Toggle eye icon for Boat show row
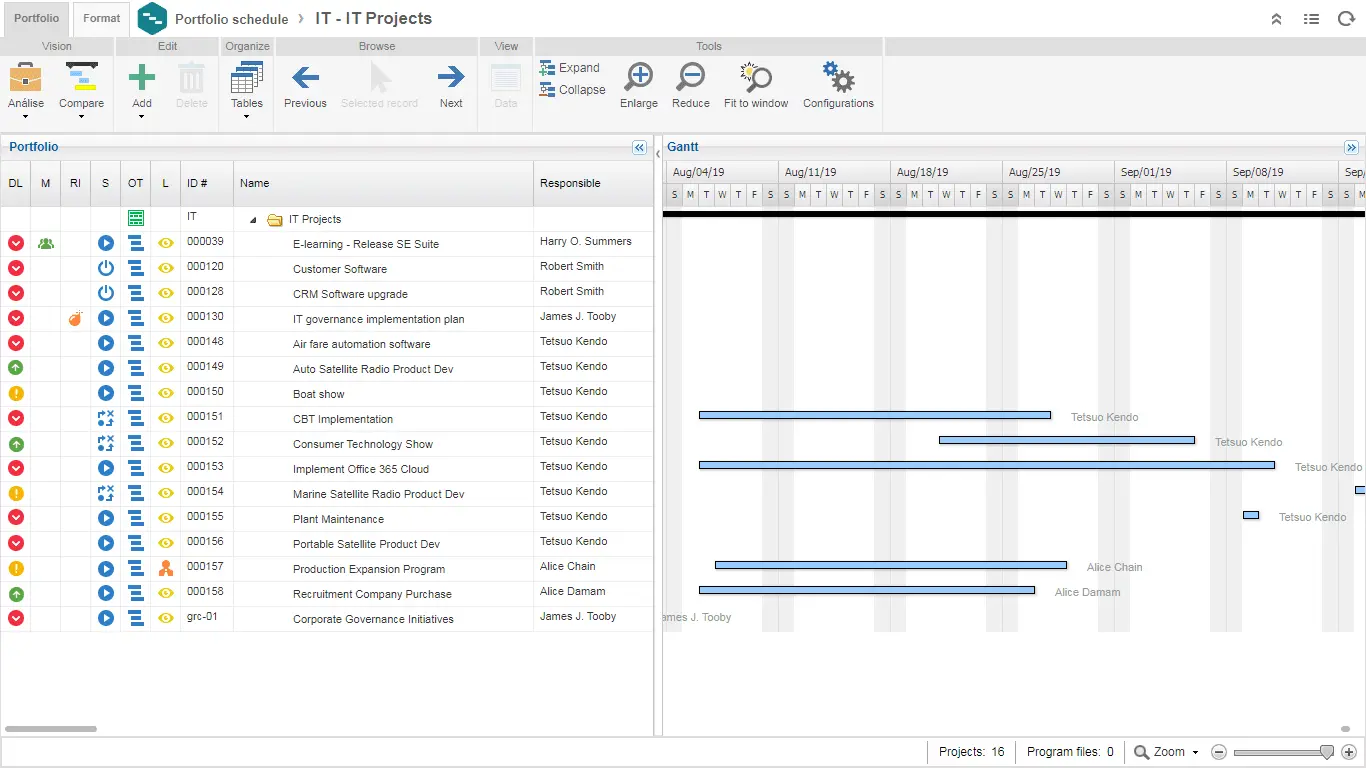 click(166, 393)
